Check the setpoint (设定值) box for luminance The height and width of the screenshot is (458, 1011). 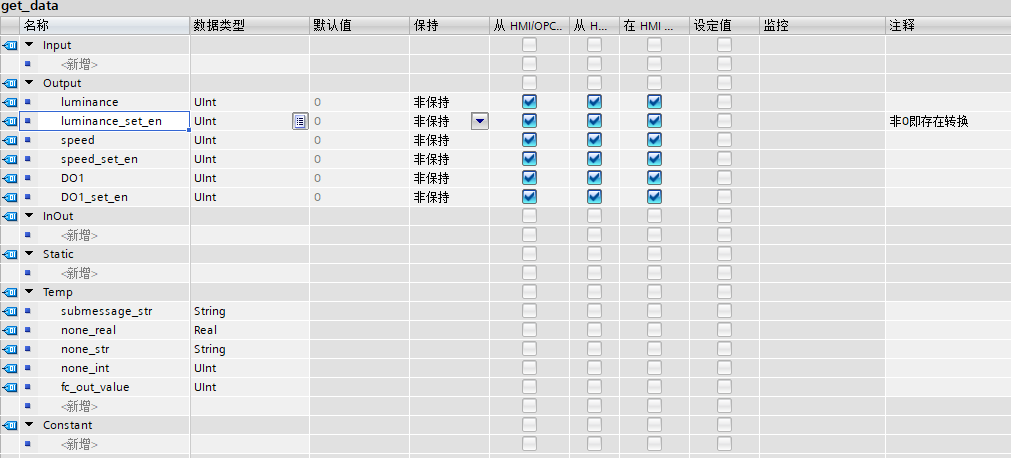(725, 102)
